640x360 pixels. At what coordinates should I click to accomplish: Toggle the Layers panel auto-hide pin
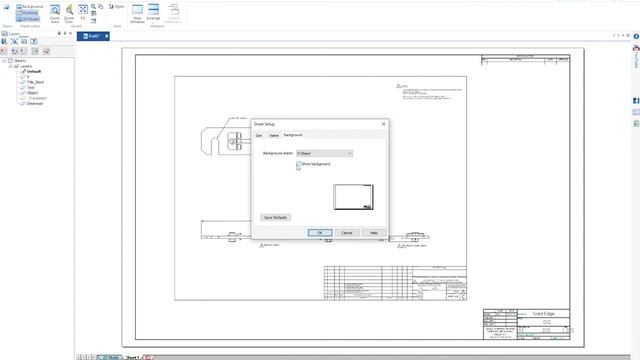point(65,33)
